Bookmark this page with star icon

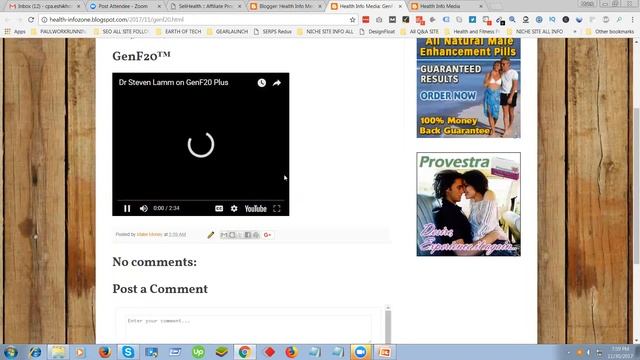[x=352, y=20]
